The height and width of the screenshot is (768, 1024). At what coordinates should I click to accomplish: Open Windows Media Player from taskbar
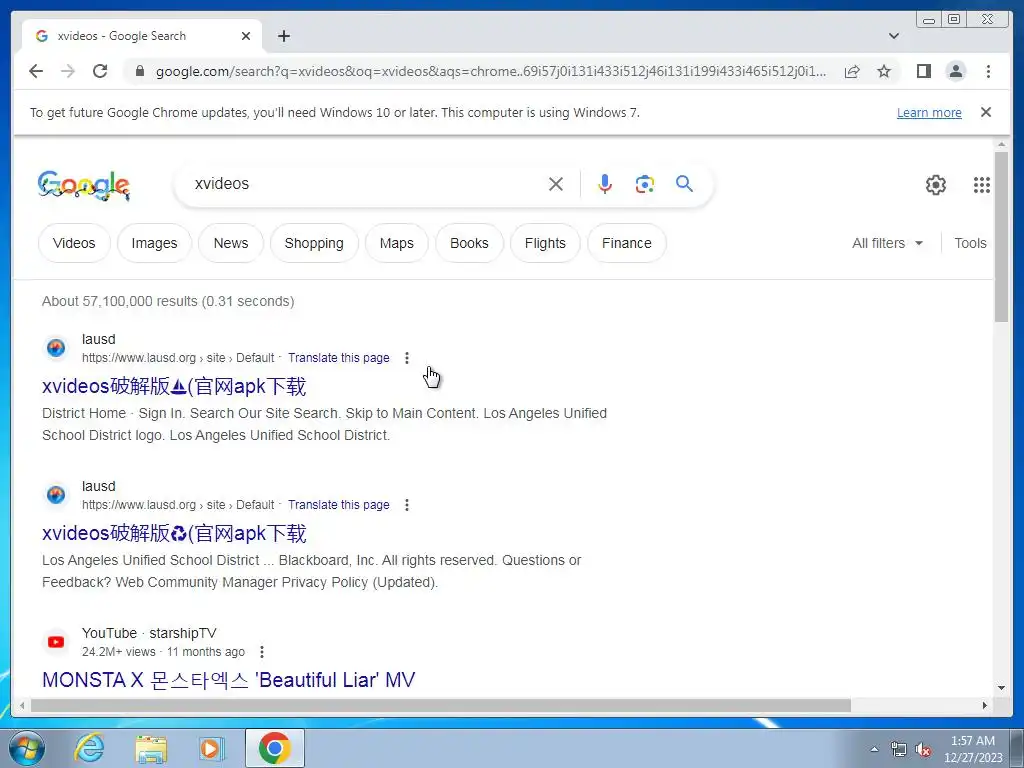pyautogui.click(x=212, y=748)
